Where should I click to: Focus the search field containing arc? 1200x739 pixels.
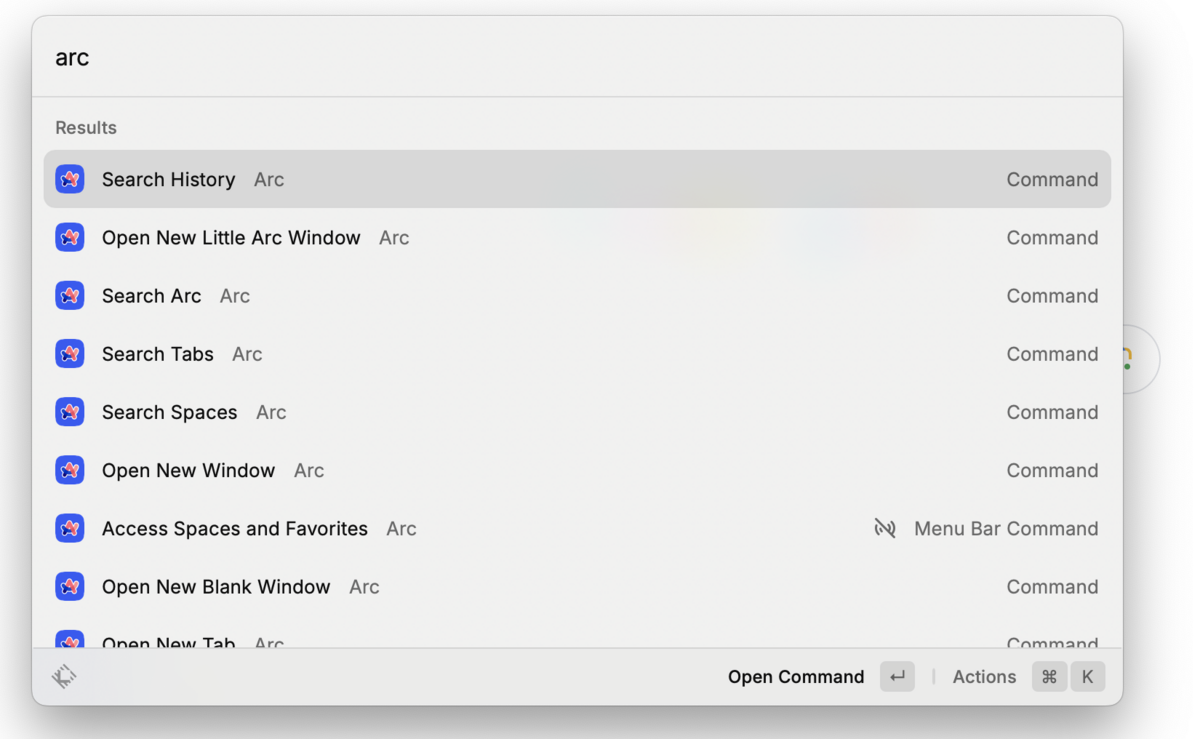(577, 57)
